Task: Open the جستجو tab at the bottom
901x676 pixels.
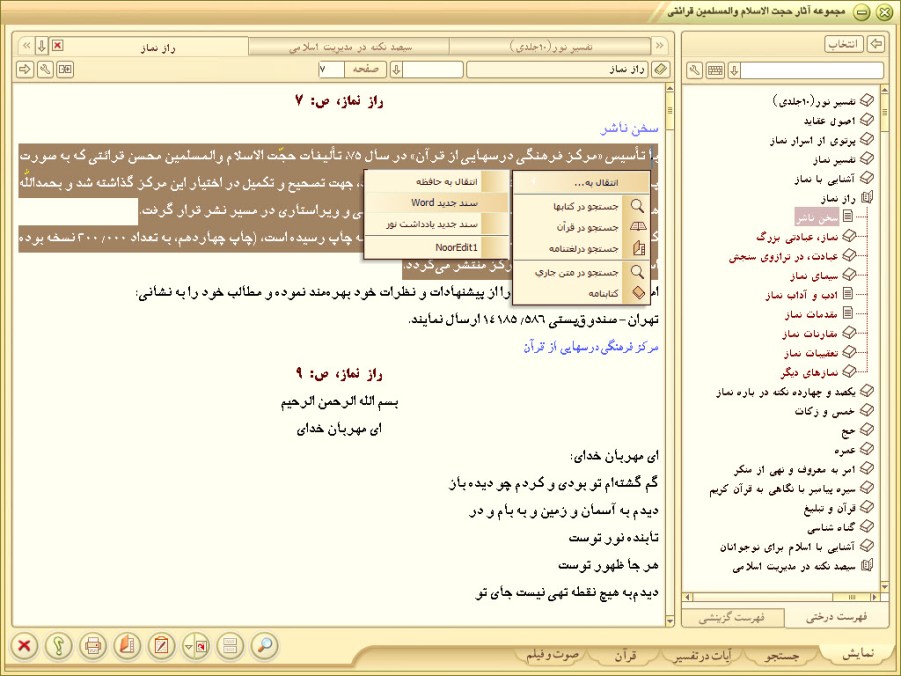Action: [x=782, y=655]
